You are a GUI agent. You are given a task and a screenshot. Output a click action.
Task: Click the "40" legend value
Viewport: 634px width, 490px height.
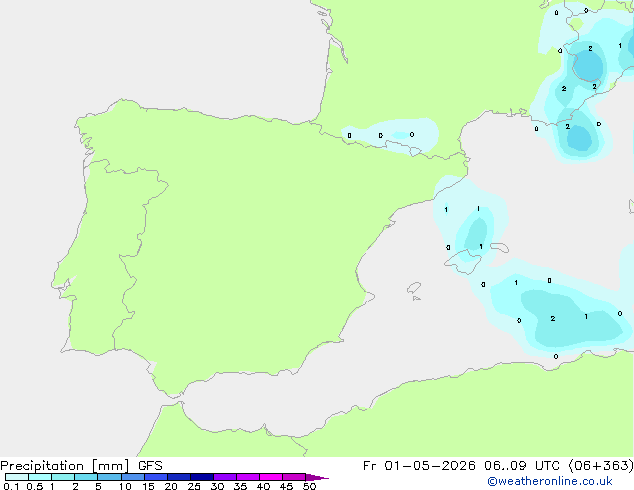click(x=263, y=486)
